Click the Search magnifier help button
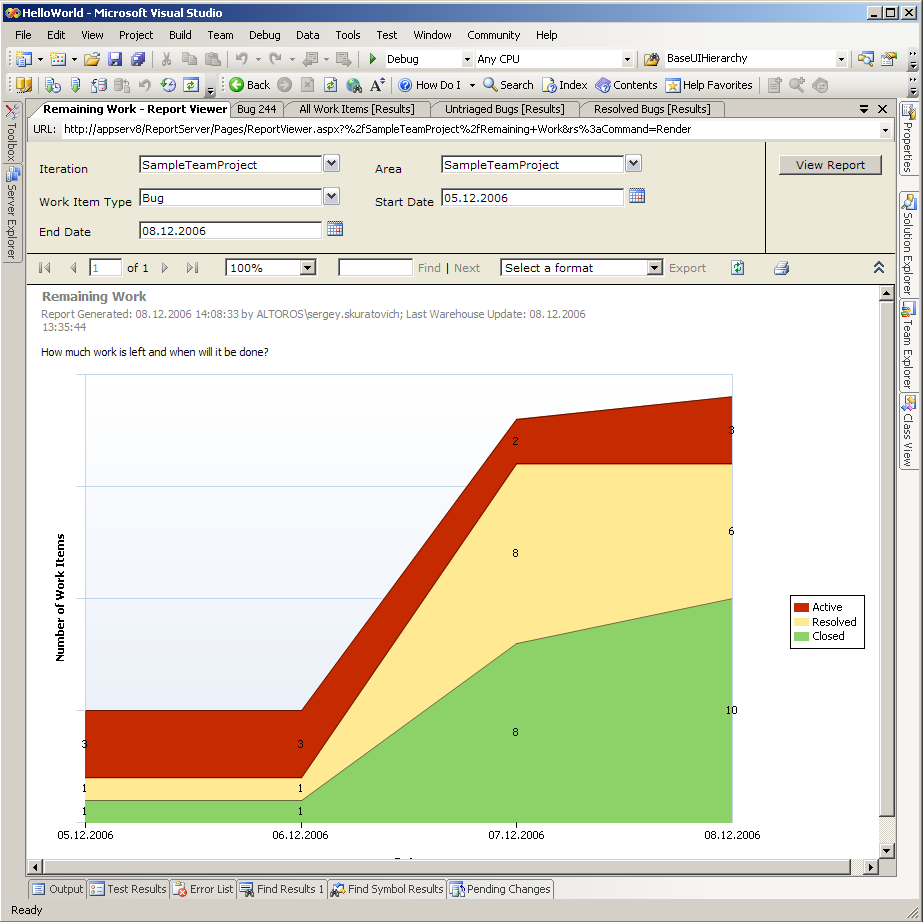Screen dimensions: 923x922 (508, 85)
